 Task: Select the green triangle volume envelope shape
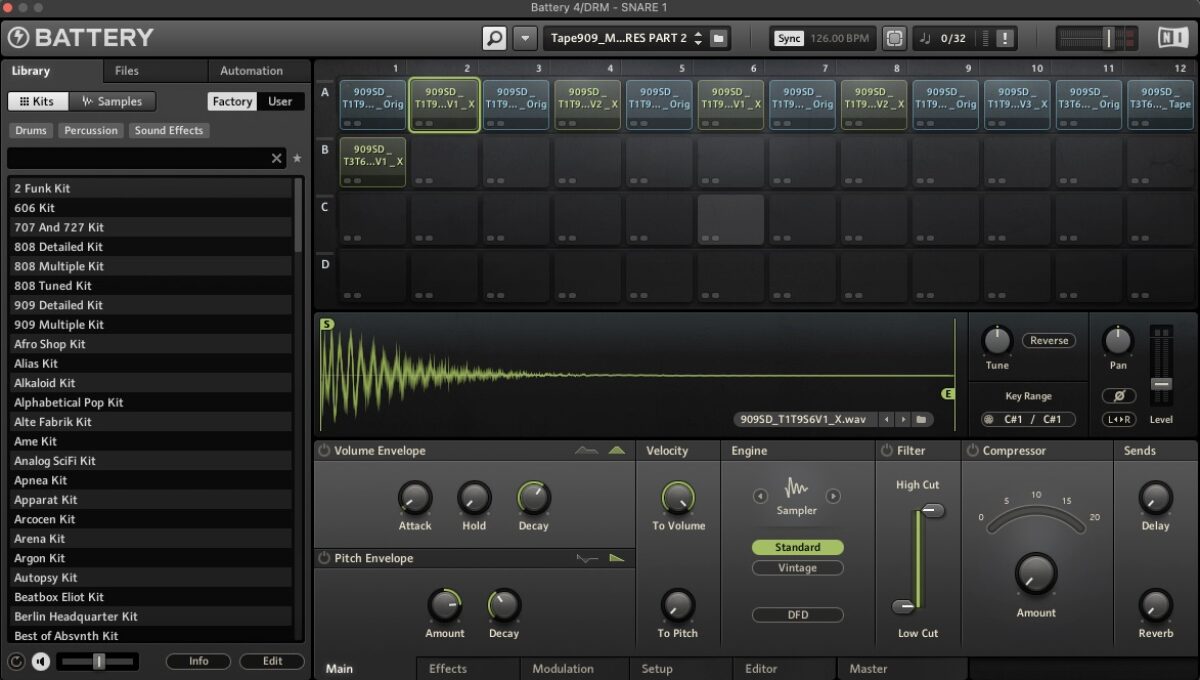pos(617,451)
